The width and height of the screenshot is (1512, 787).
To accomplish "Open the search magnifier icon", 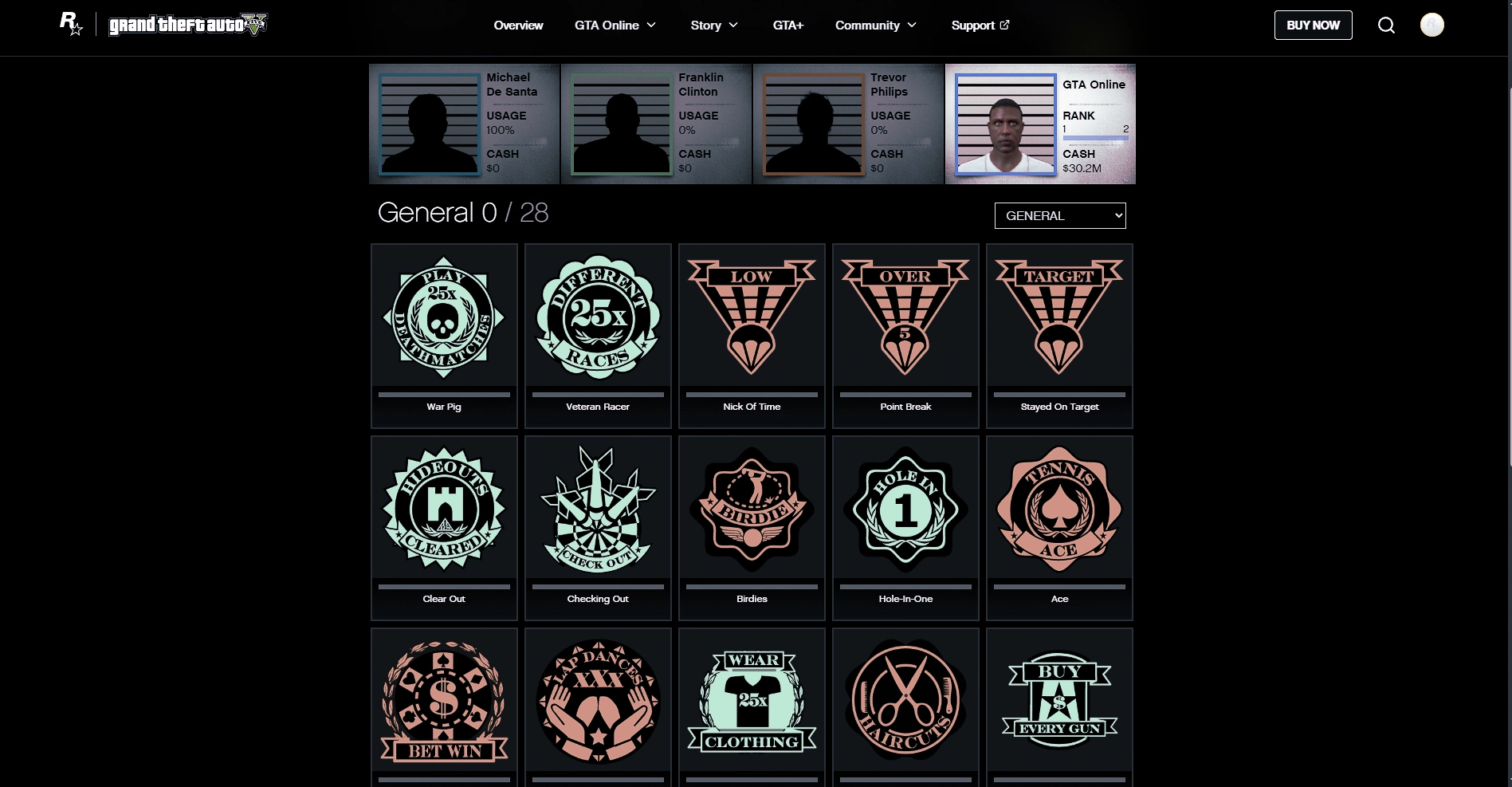I will click(x=1386, y=26).
